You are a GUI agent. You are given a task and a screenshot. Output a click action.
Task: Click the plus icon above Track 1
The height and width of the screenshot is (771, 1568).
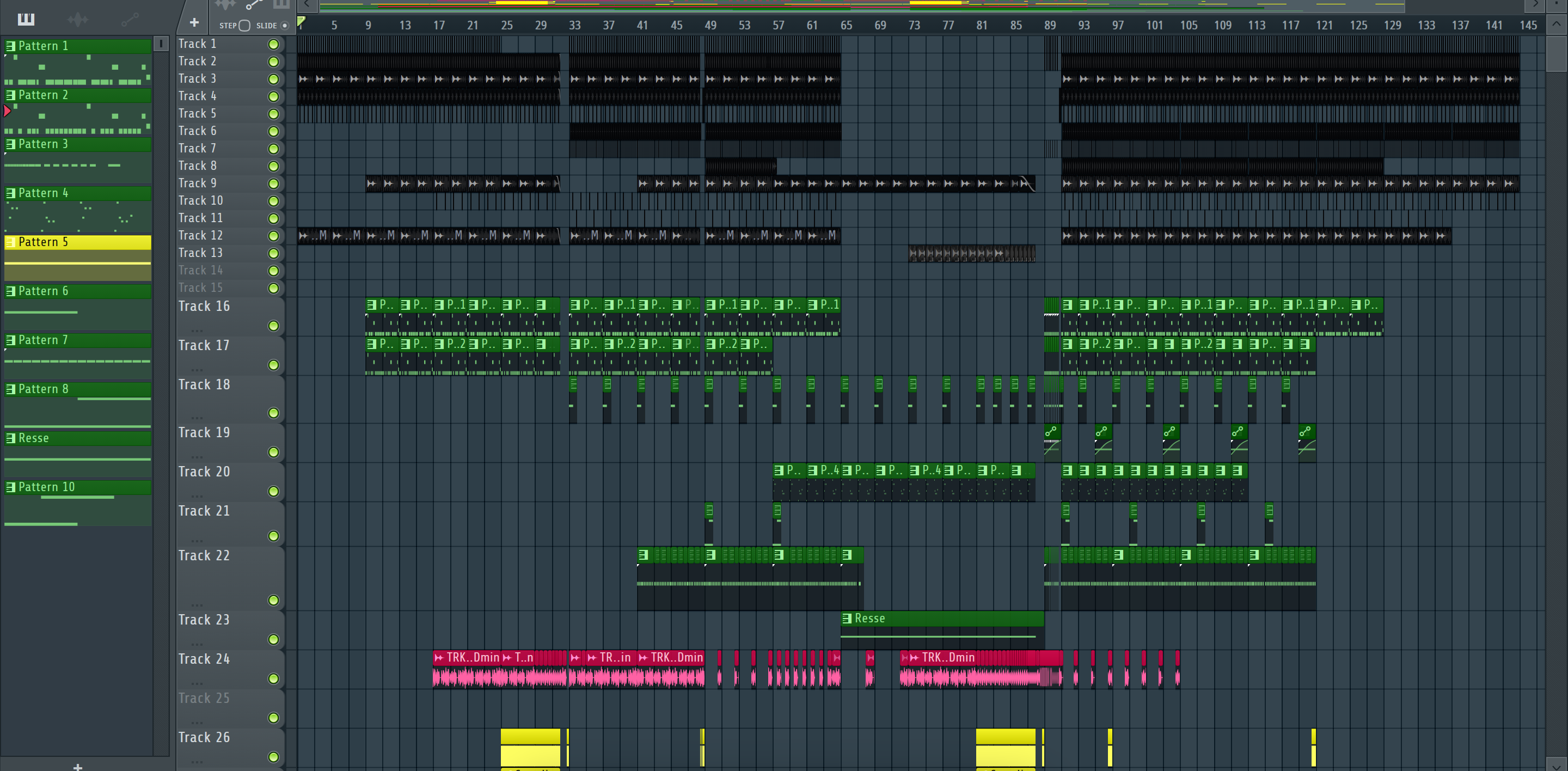tap(194, 22)
